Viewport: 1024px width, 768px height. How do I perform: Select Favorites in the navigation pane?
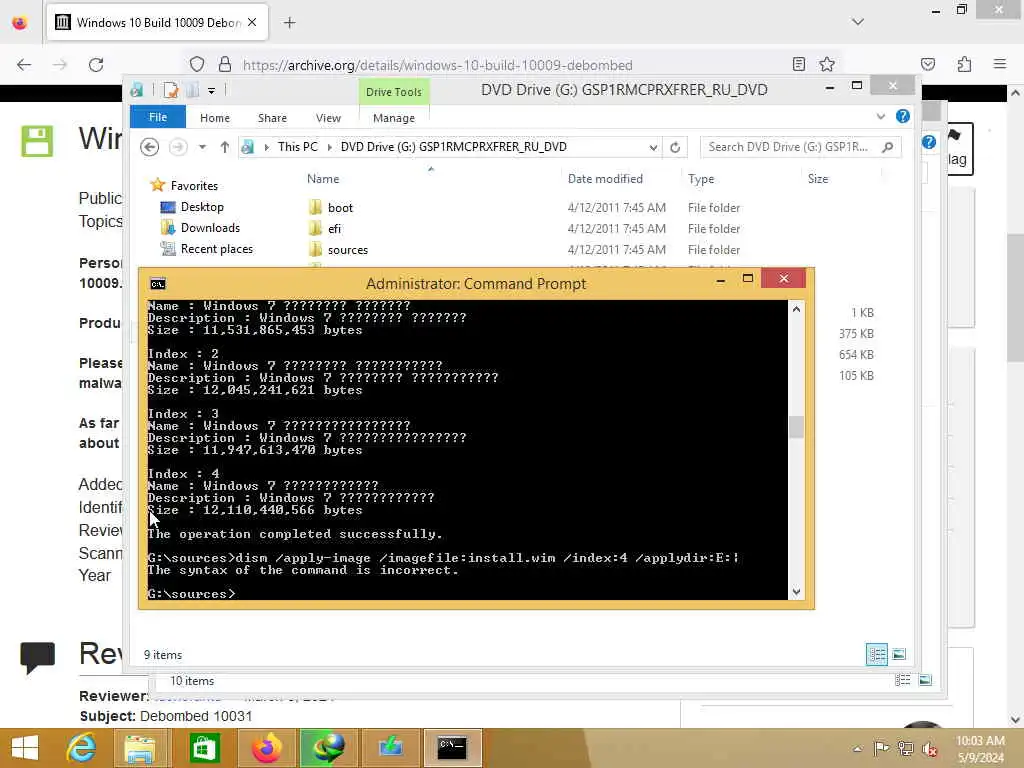point(194,185)
